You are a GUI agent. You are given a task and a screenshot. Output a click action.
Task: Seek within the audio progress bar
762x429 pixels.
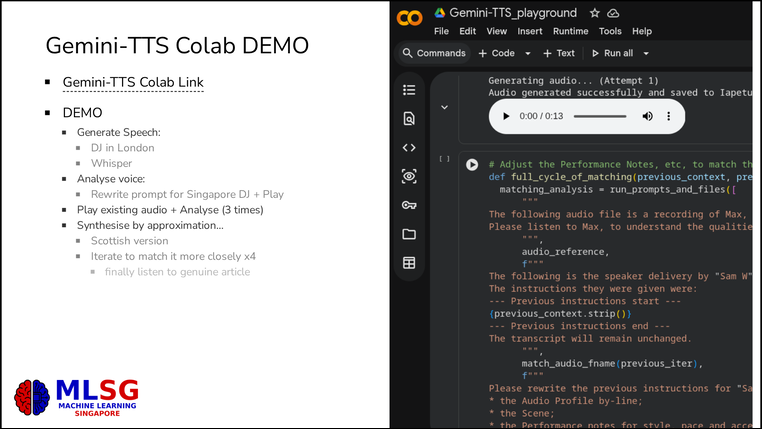[600, 116]
